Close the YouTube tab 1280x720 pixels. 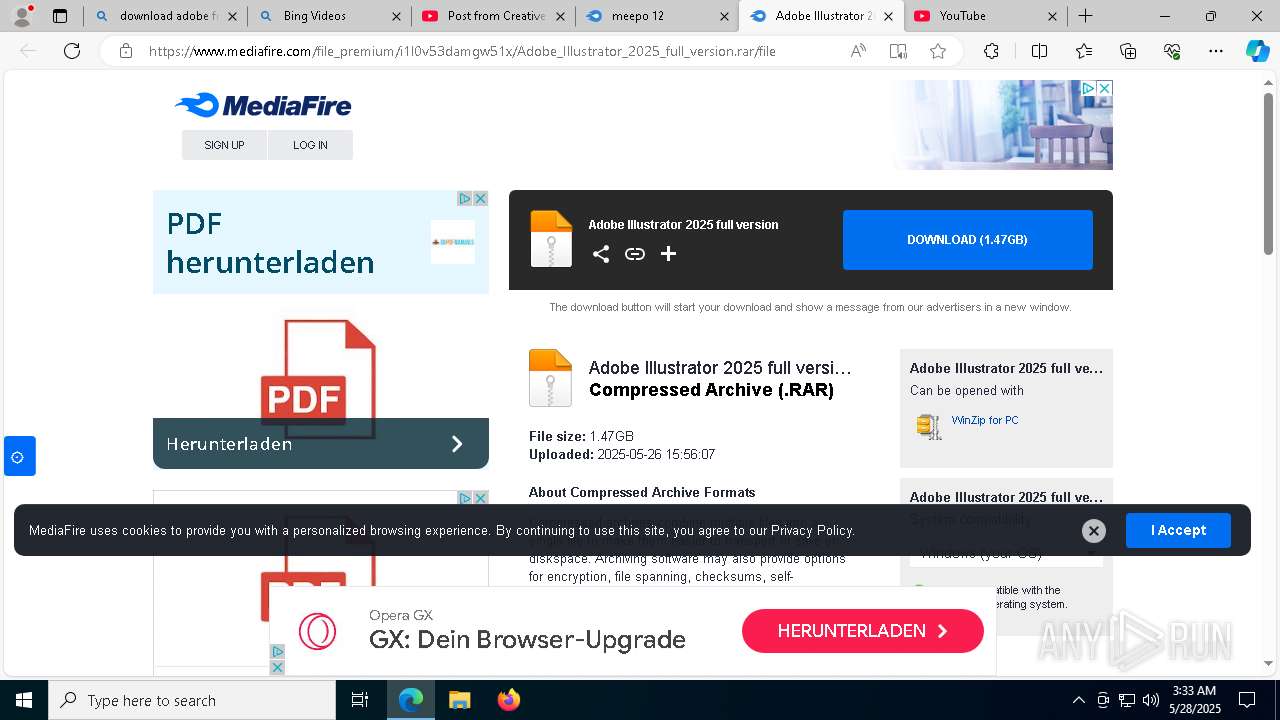[1053, 16]
